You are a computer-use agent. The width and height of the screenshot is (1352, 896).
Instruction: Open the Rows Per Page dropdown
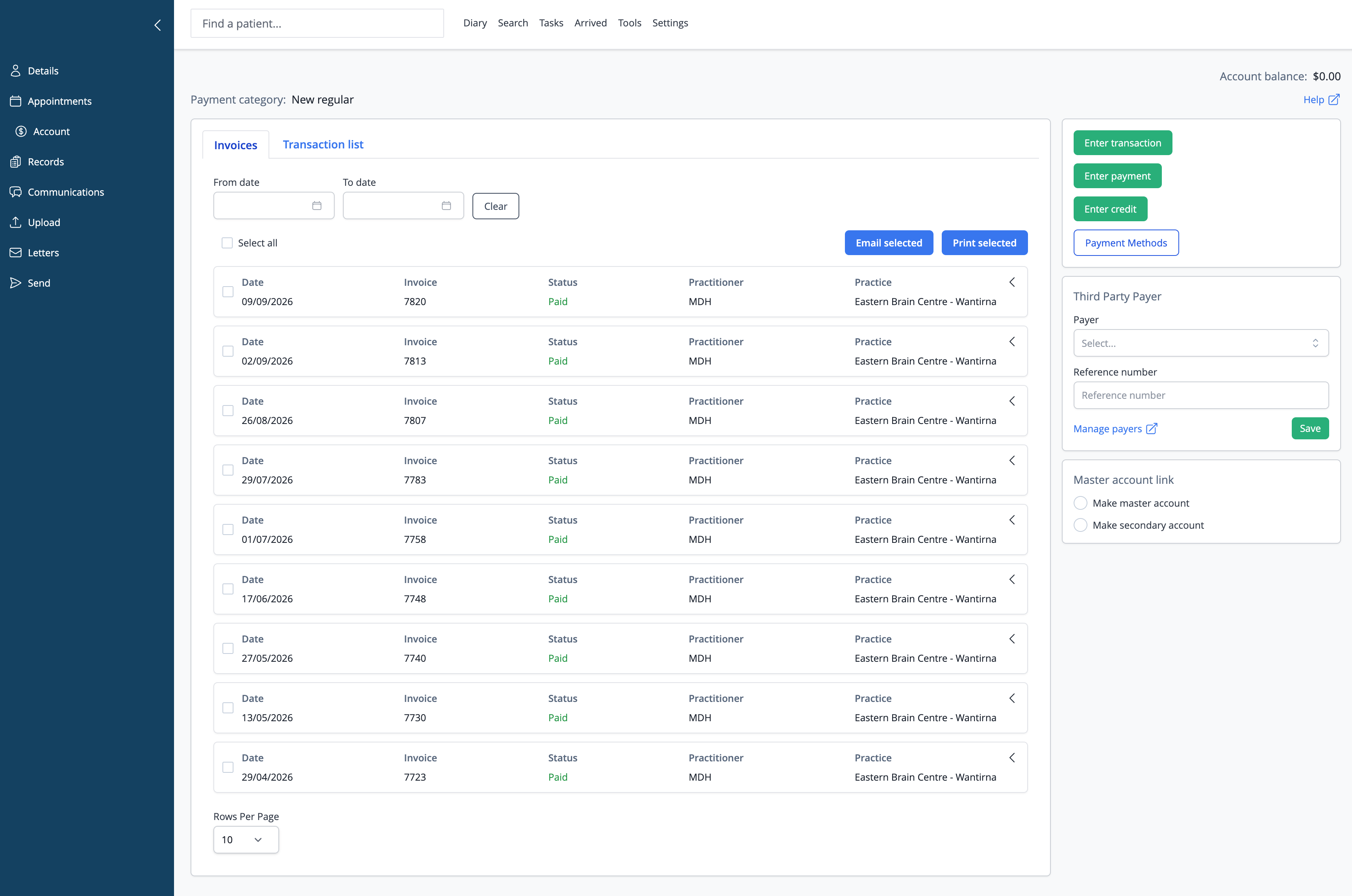tap(246, 839)
